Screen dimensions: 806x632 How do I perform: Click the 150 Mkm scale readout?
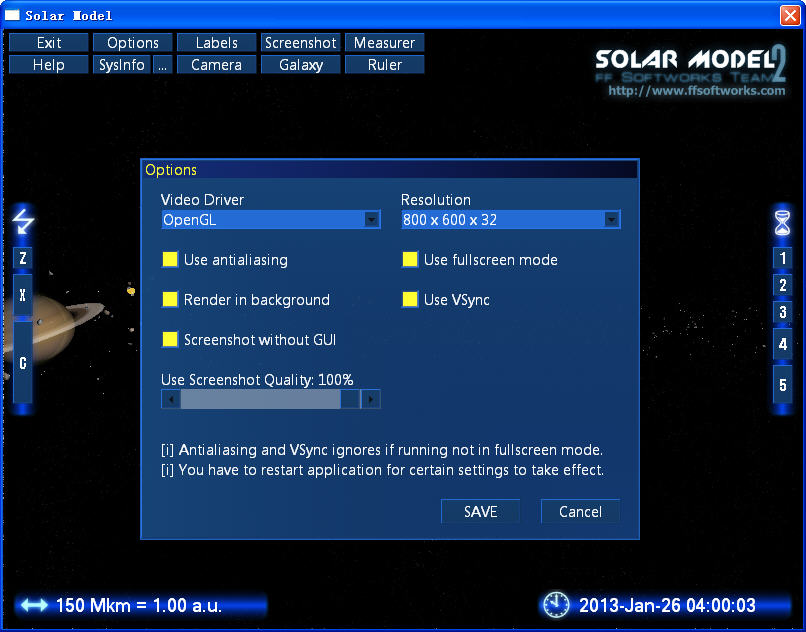point(139,605)
